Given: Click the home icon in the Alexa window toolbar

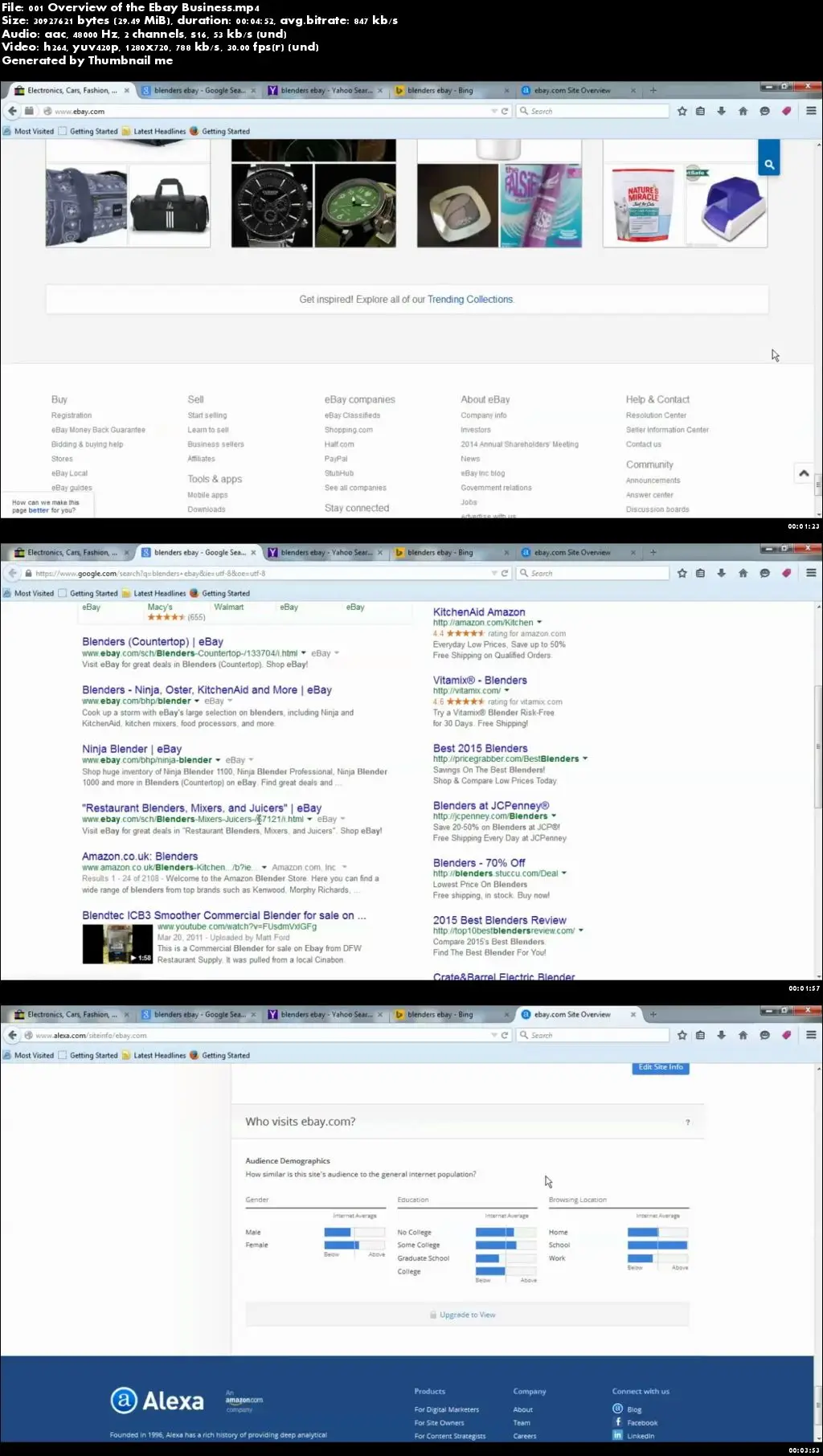Looking at the screenshot, I should 743,1035.
